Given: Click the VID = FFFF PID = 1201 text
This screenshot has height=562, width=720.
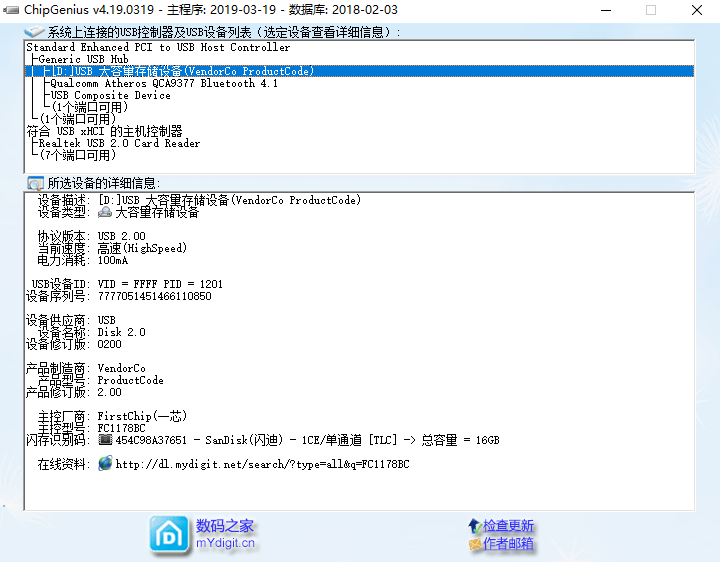Looking at the screenshot, I should pos(160,284).
